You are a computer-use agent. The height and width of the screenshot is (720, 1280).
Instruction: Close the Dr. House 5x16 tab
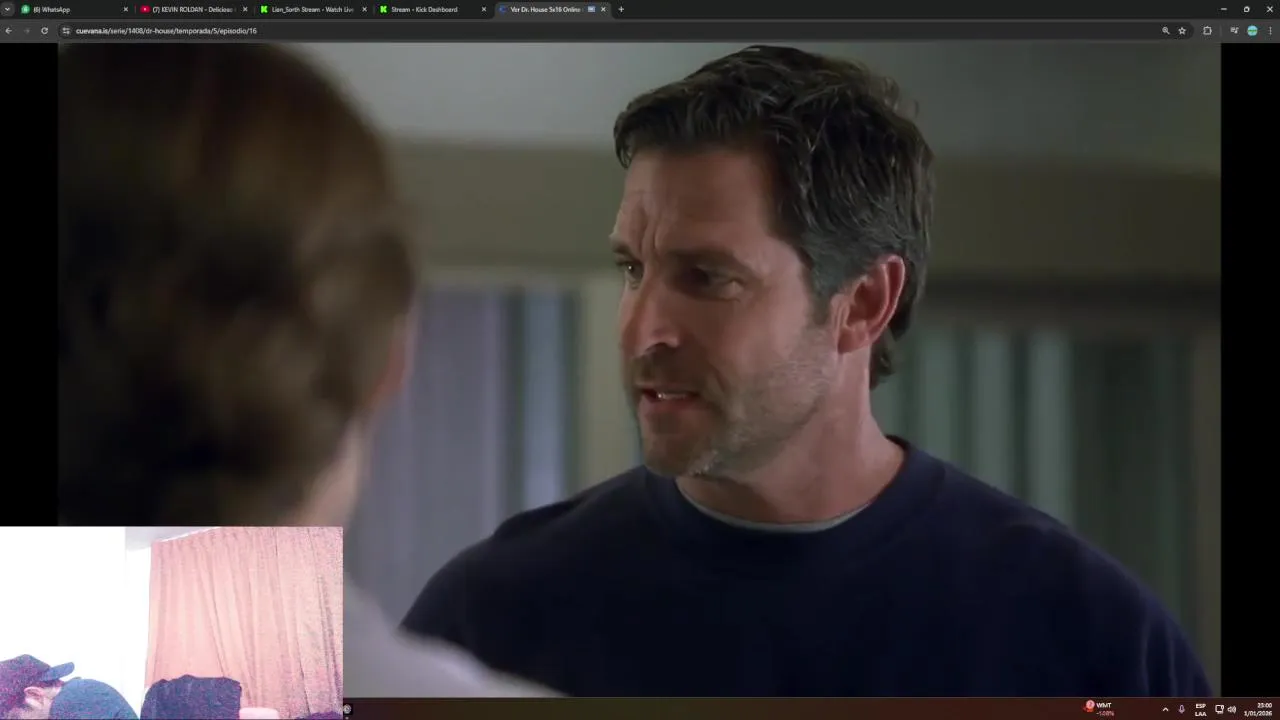pyautogui.click(x=603, y=9)
